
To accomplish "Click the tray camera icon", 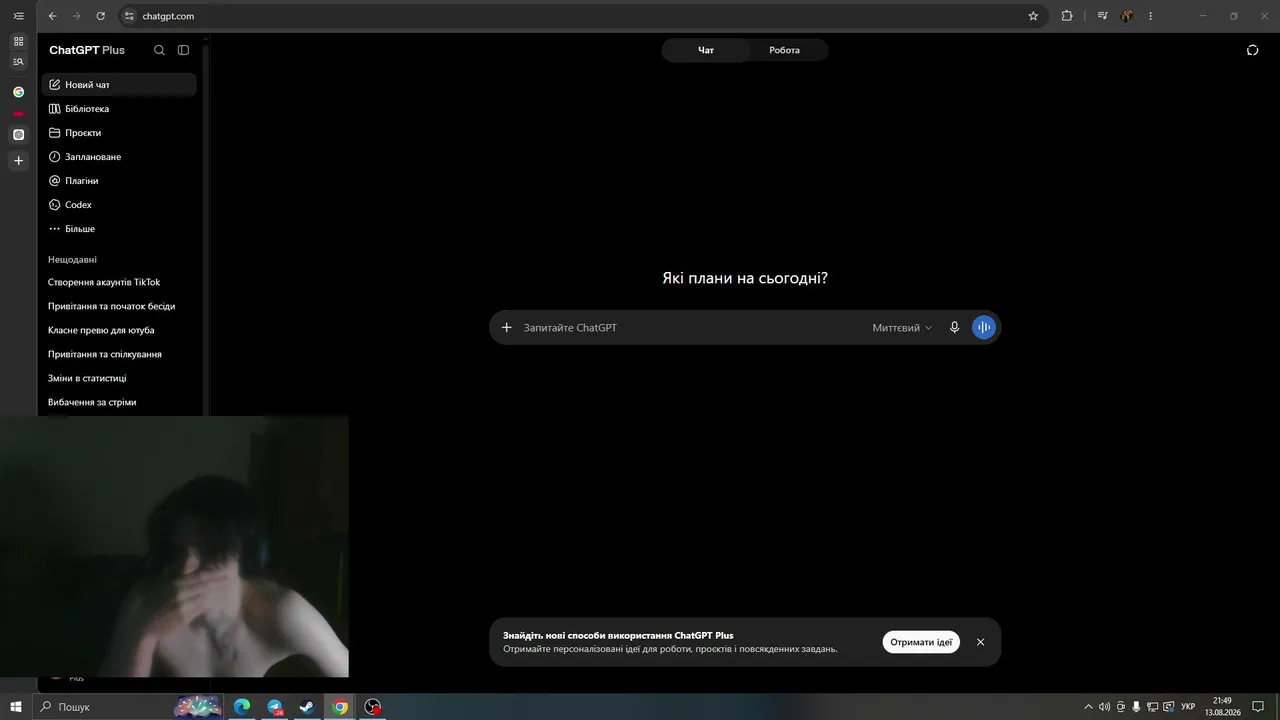I will point(1120,707).
